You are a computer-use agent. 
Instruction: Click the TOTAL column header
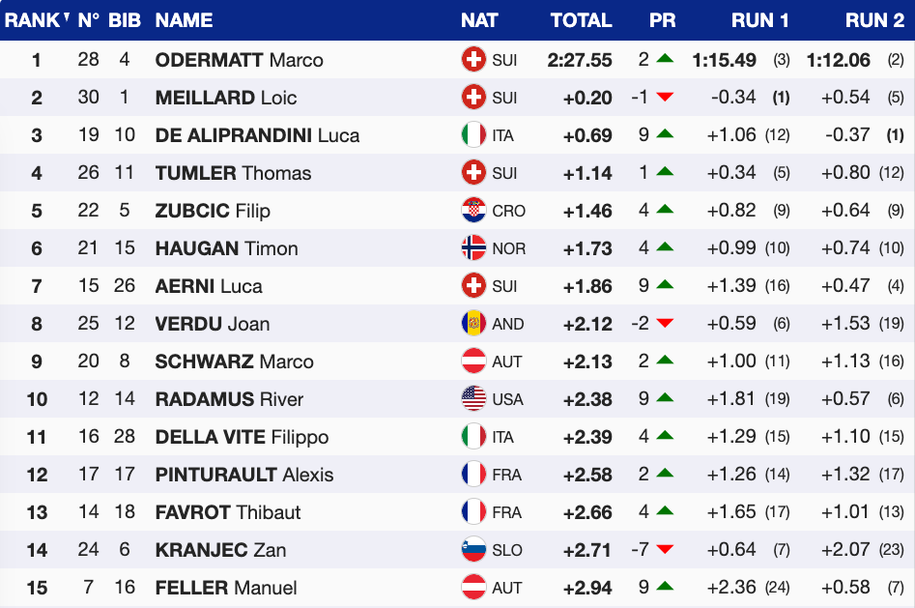581,20
